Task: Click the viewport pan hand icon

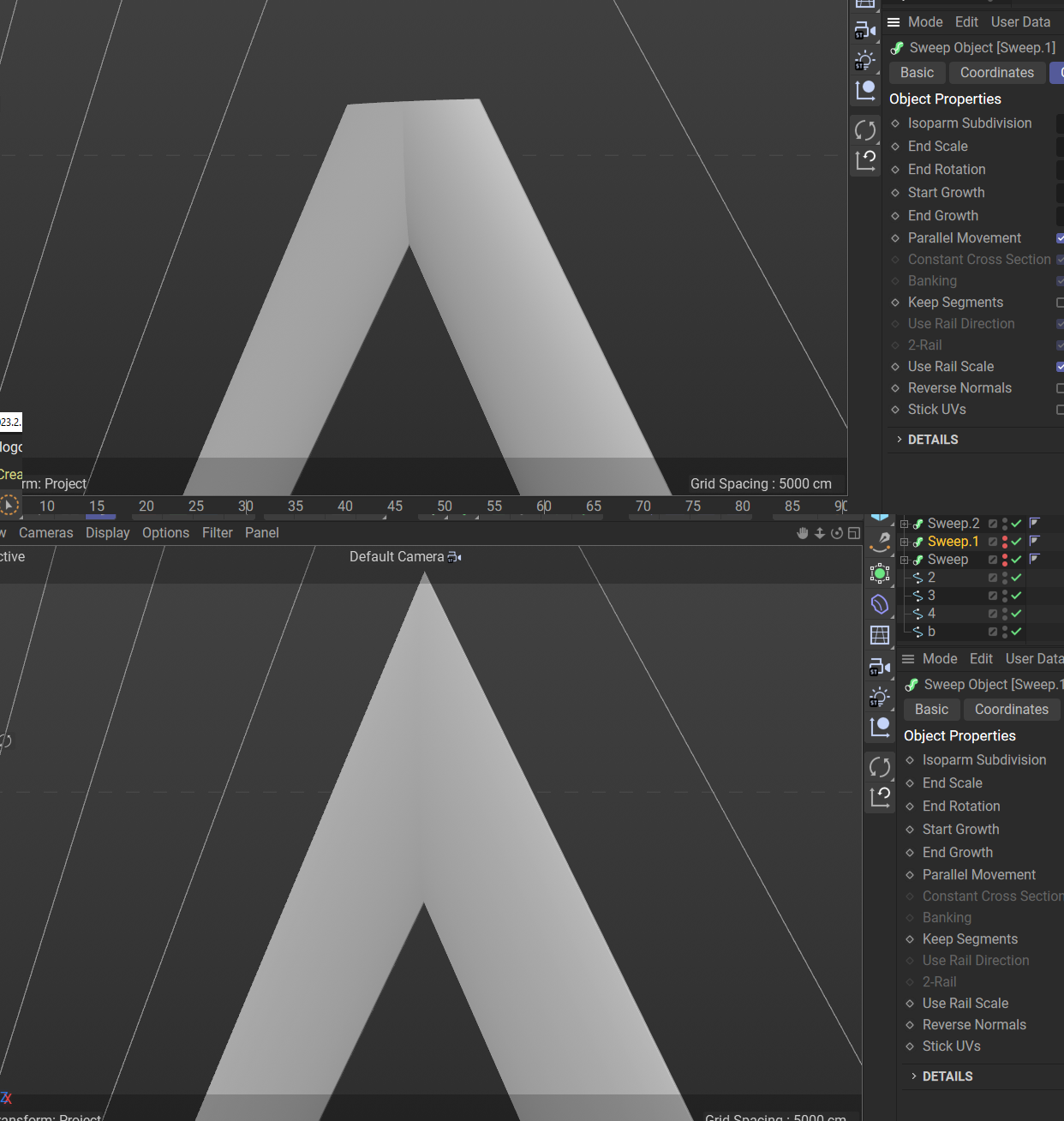Action: pyautogui.click(x=803, y=533)
